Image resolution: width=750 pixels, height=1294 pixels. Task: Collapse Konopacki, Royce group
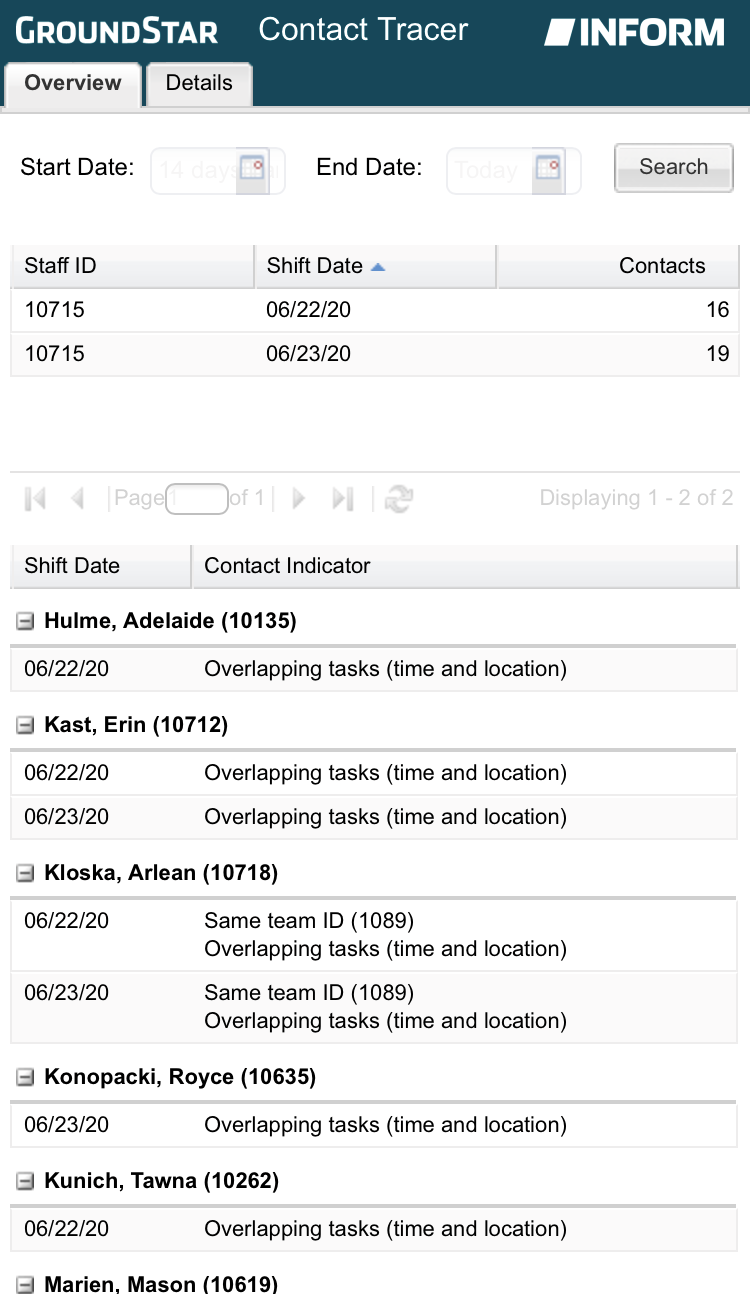point(25,1078)
